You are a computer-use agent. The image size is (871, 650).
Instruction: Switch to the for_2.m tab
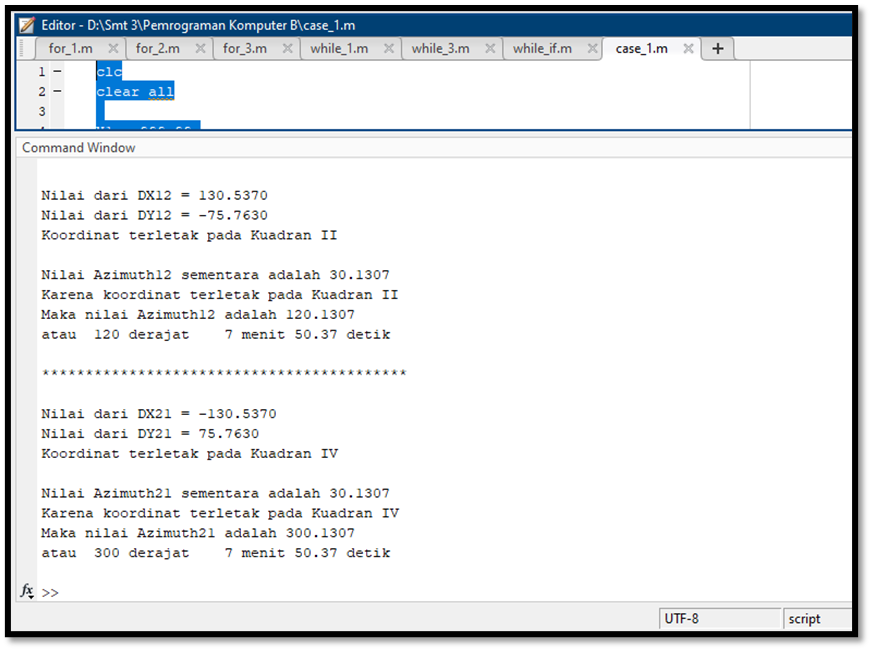click(158, 49)
